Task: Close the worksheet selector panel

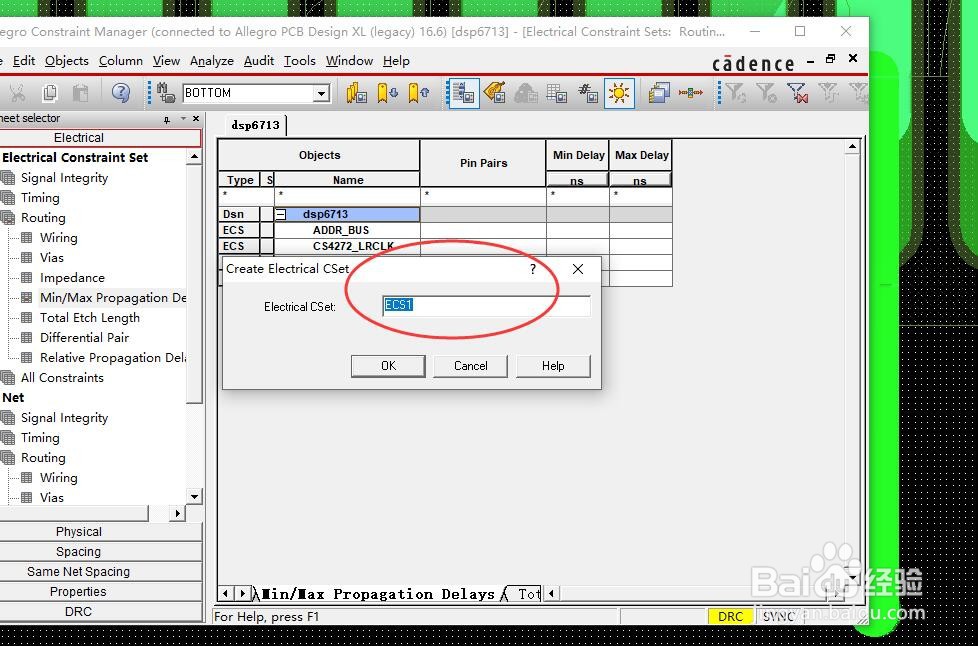Action: (196, 118)
